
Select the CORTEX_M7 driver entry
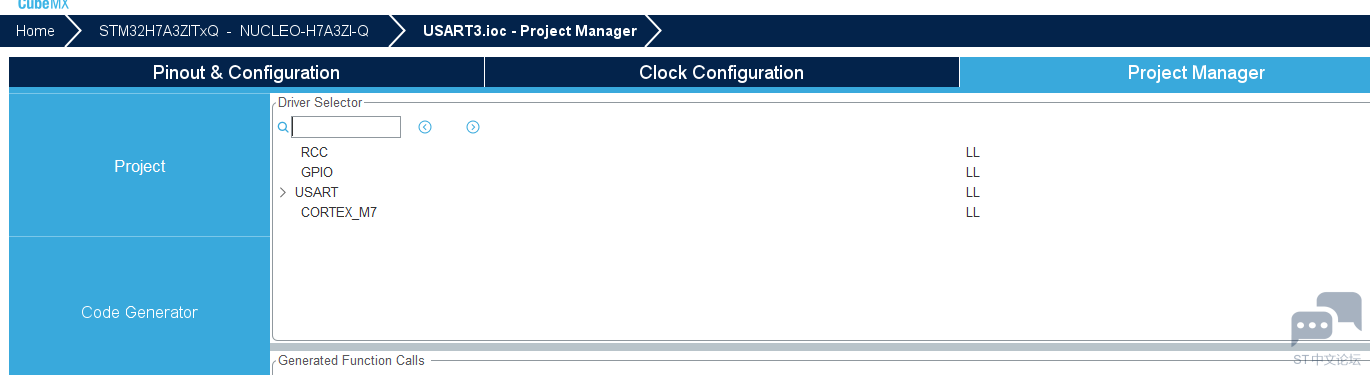pyautogui.click(x=339, y=213)
